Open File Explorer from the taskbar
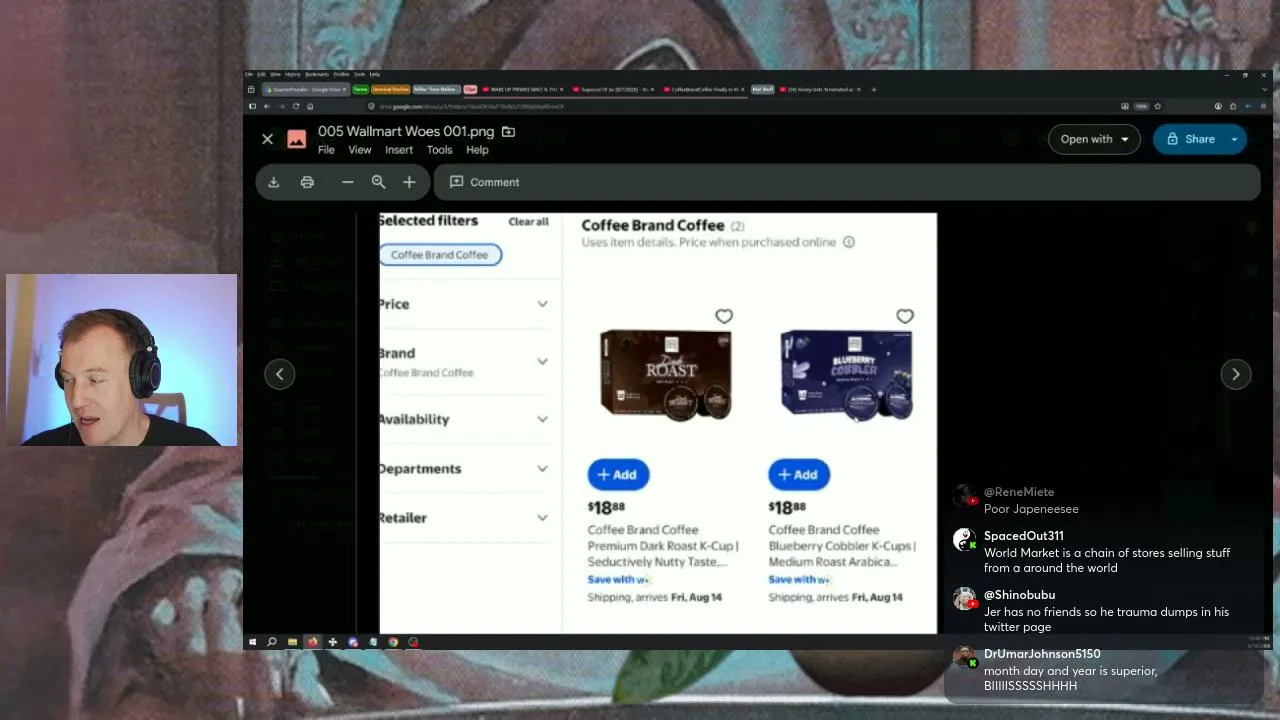The image size is (1280, 720). (292, 642)
